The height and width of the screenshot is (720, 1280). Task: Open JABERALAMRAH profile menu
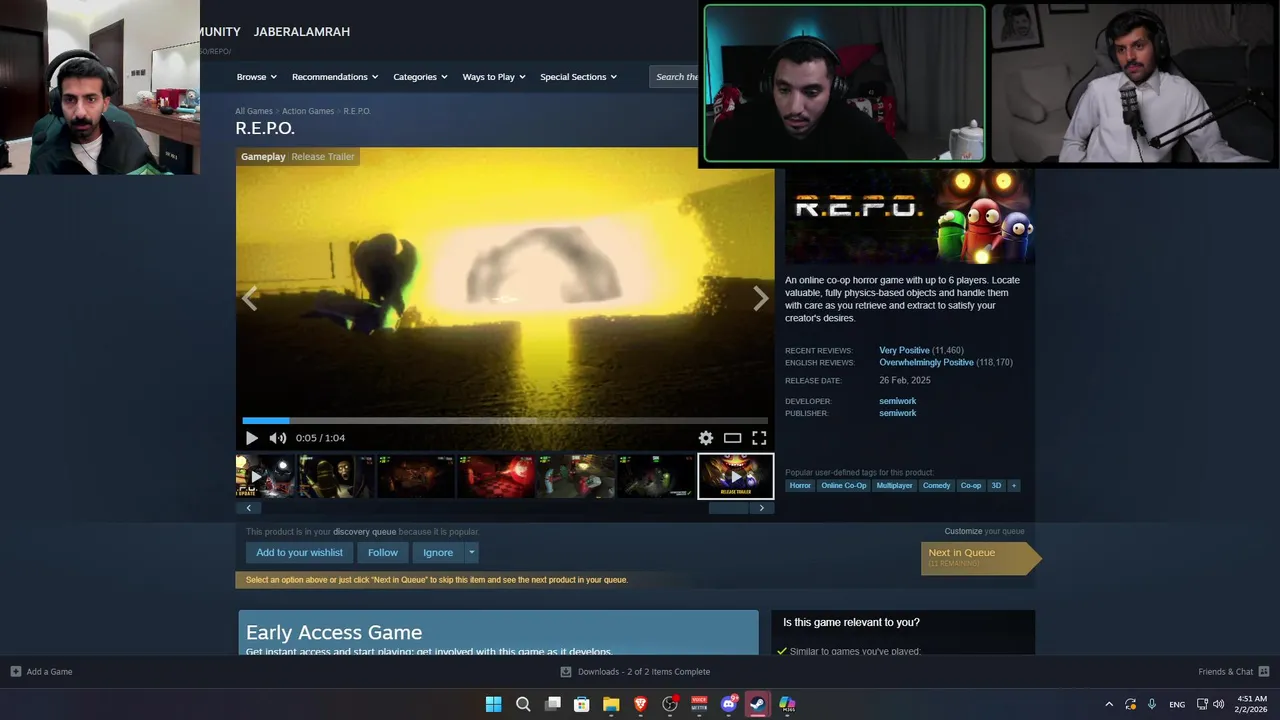coord(302,32)
